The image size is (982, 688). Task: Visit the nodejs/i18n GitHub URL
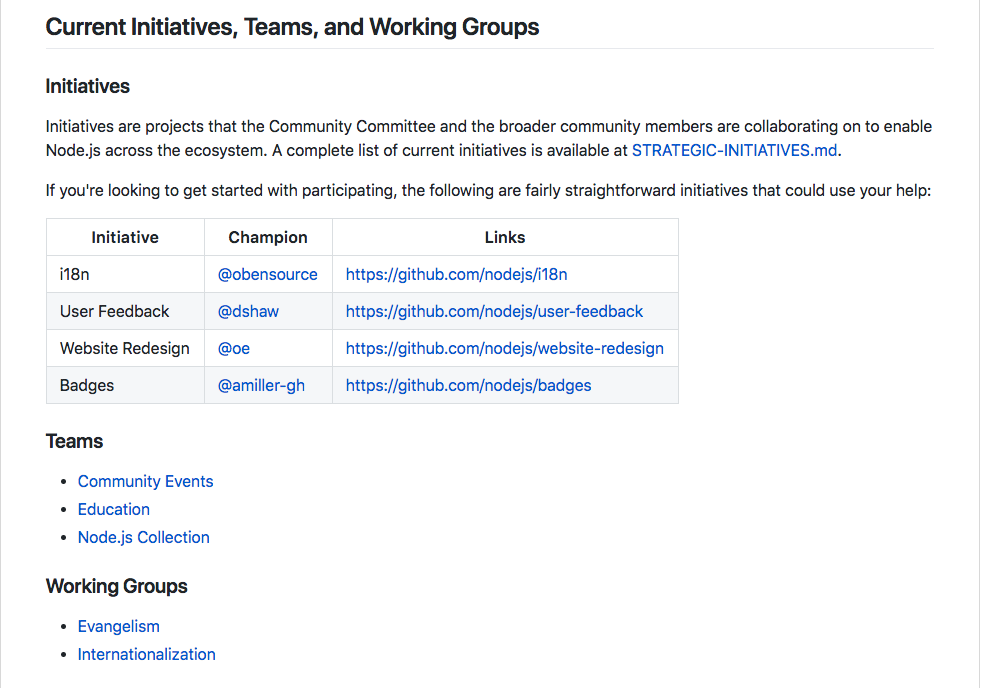click(457, 274)
